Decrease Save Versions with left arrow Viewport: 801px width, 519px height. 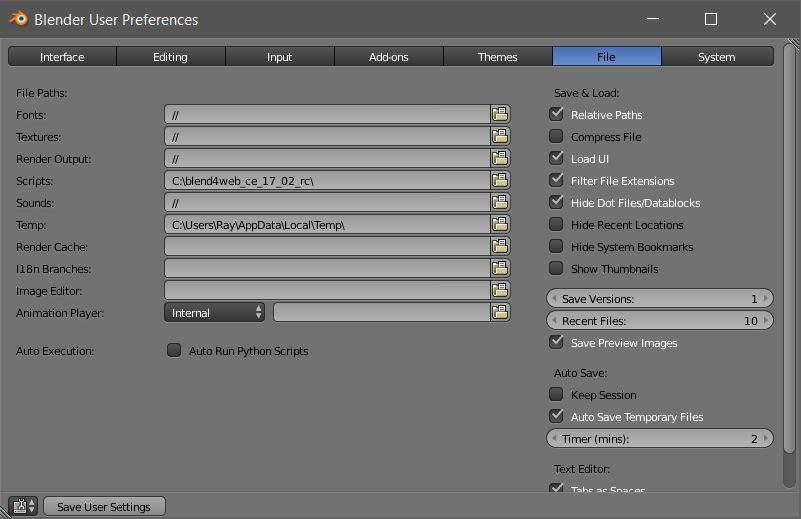(x=554, y=298)
